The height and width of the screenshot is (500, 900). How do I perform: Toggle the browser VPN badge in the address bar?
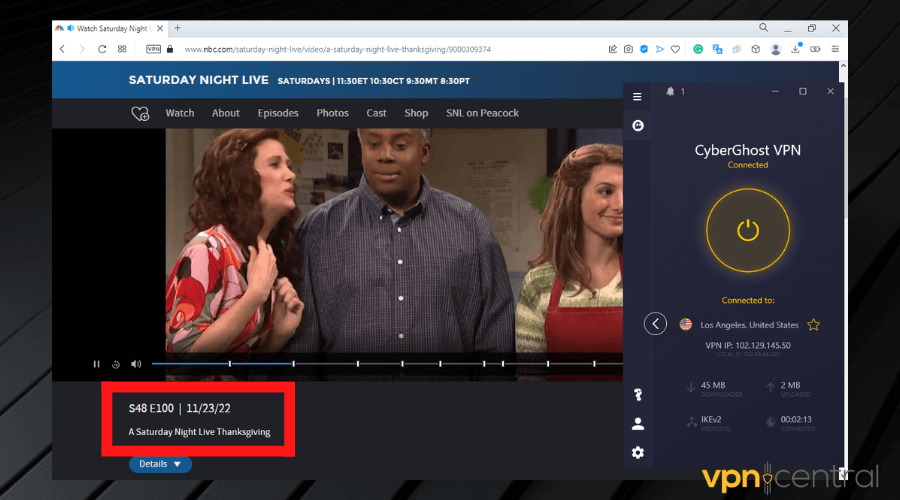(x=153, y=49)
